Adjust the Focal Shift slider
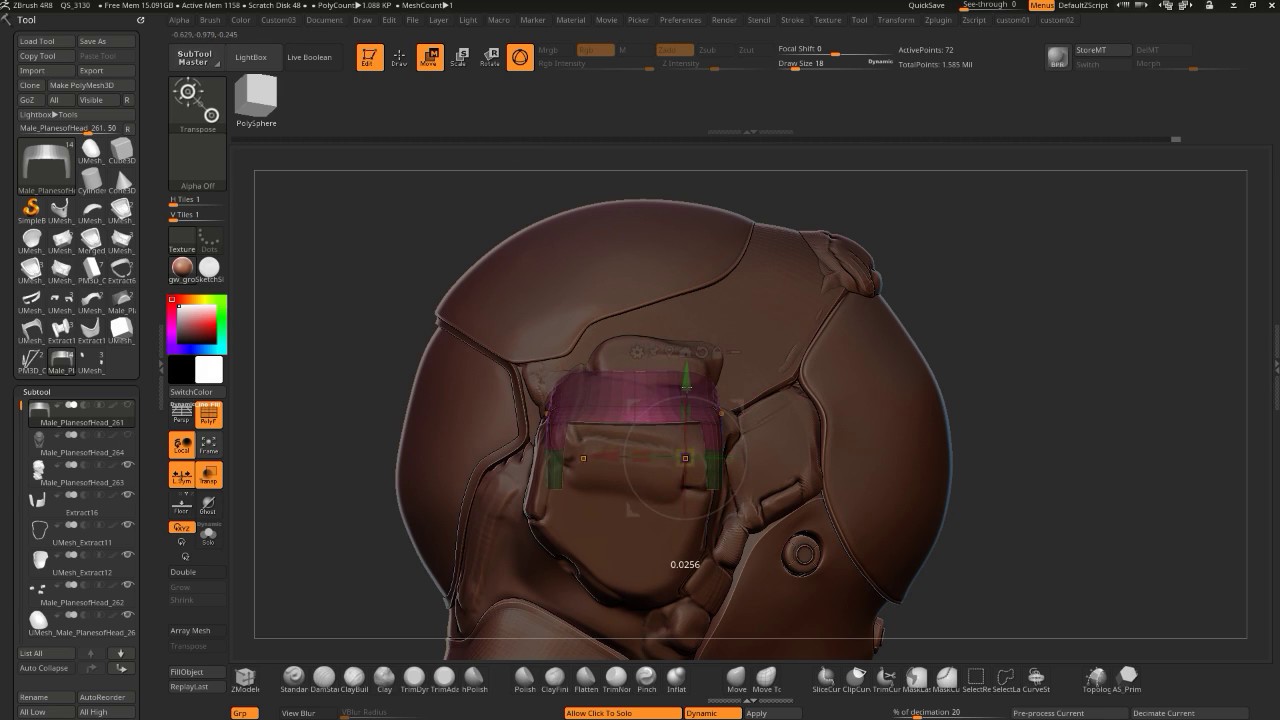This screenshot has width=1280, height=720. tap(834, 50)
